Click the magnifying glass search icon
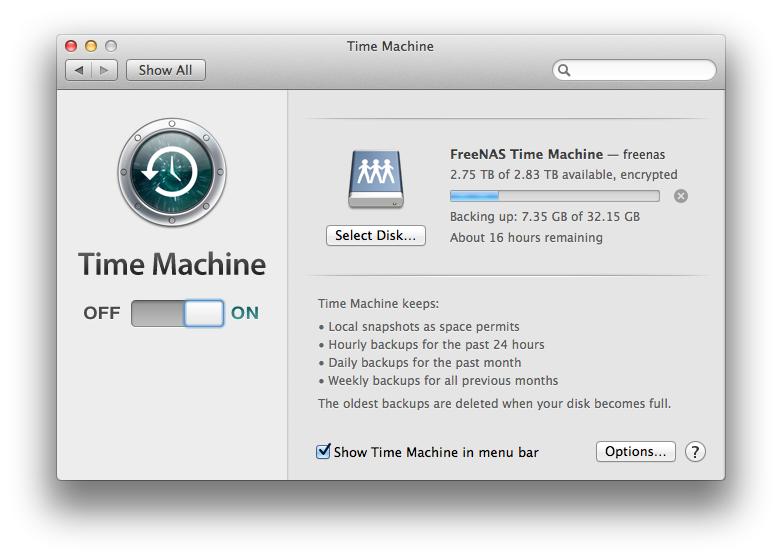The image size is (782, 559). 564,70
